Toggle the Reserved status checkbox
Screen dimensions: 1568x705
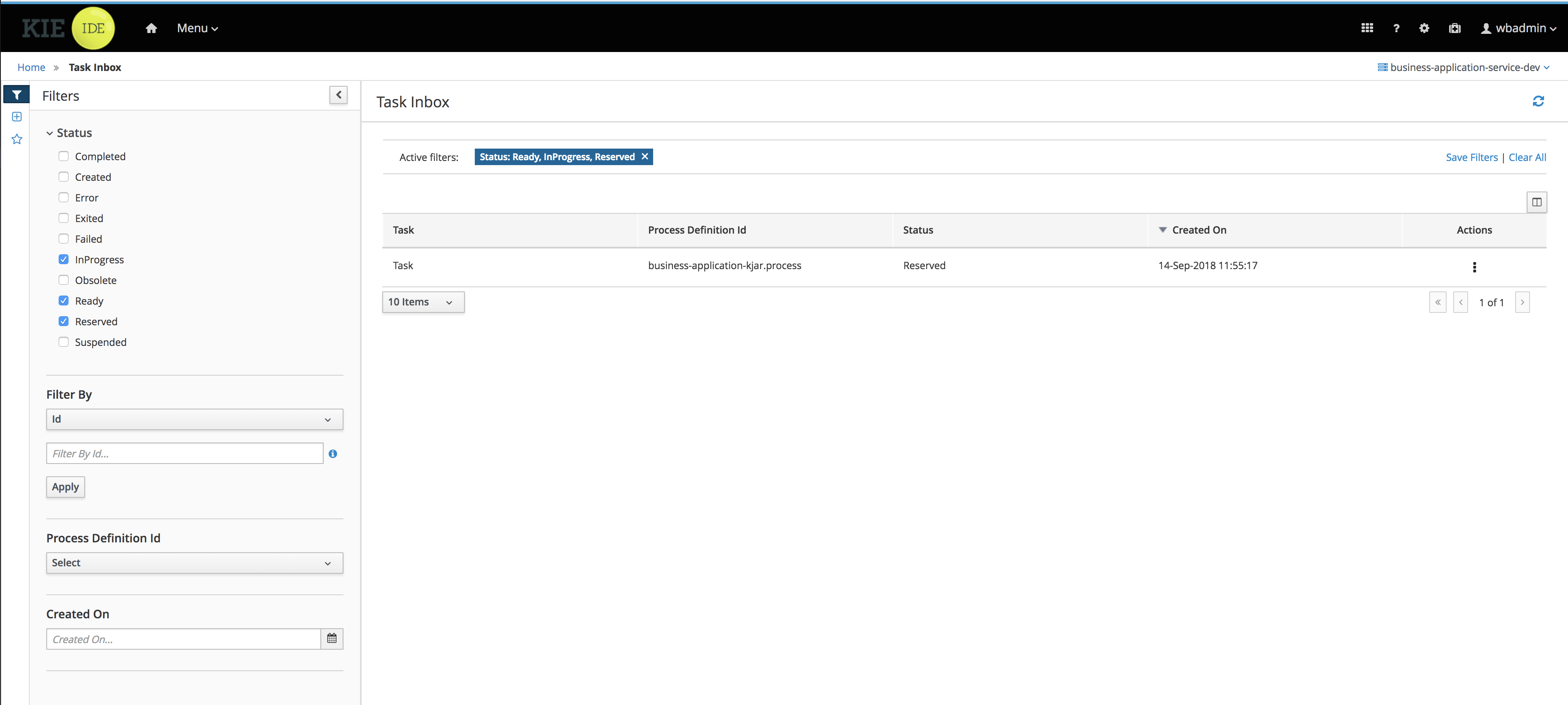pyautogui.click(x=64, y=321)
